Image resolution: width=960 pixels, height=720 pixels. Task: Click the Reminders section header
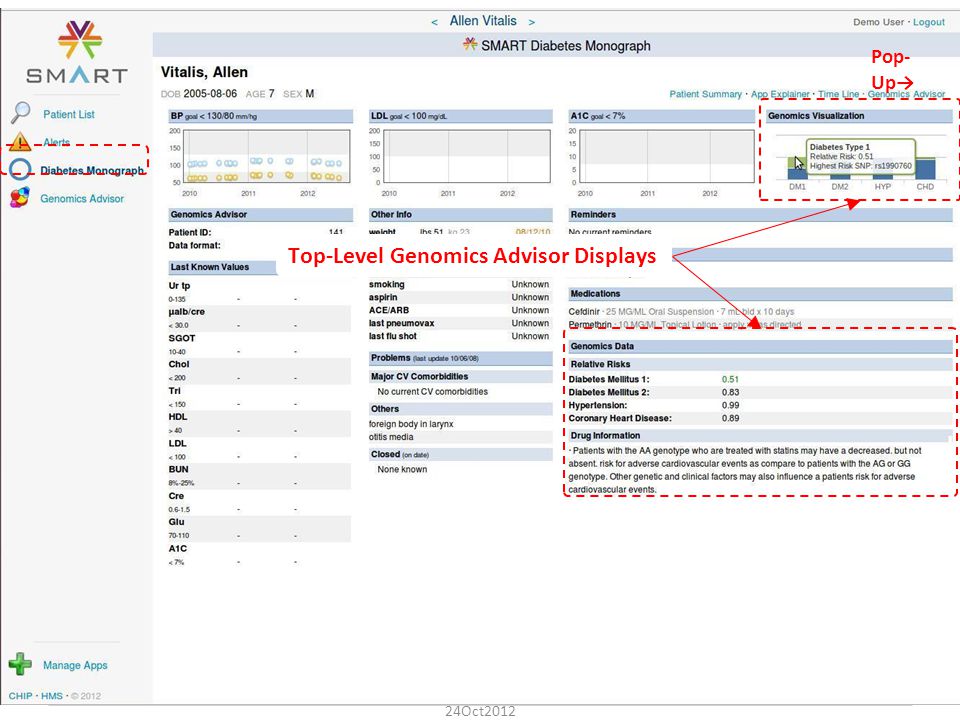pyautogui.click(x=760, y=214)
